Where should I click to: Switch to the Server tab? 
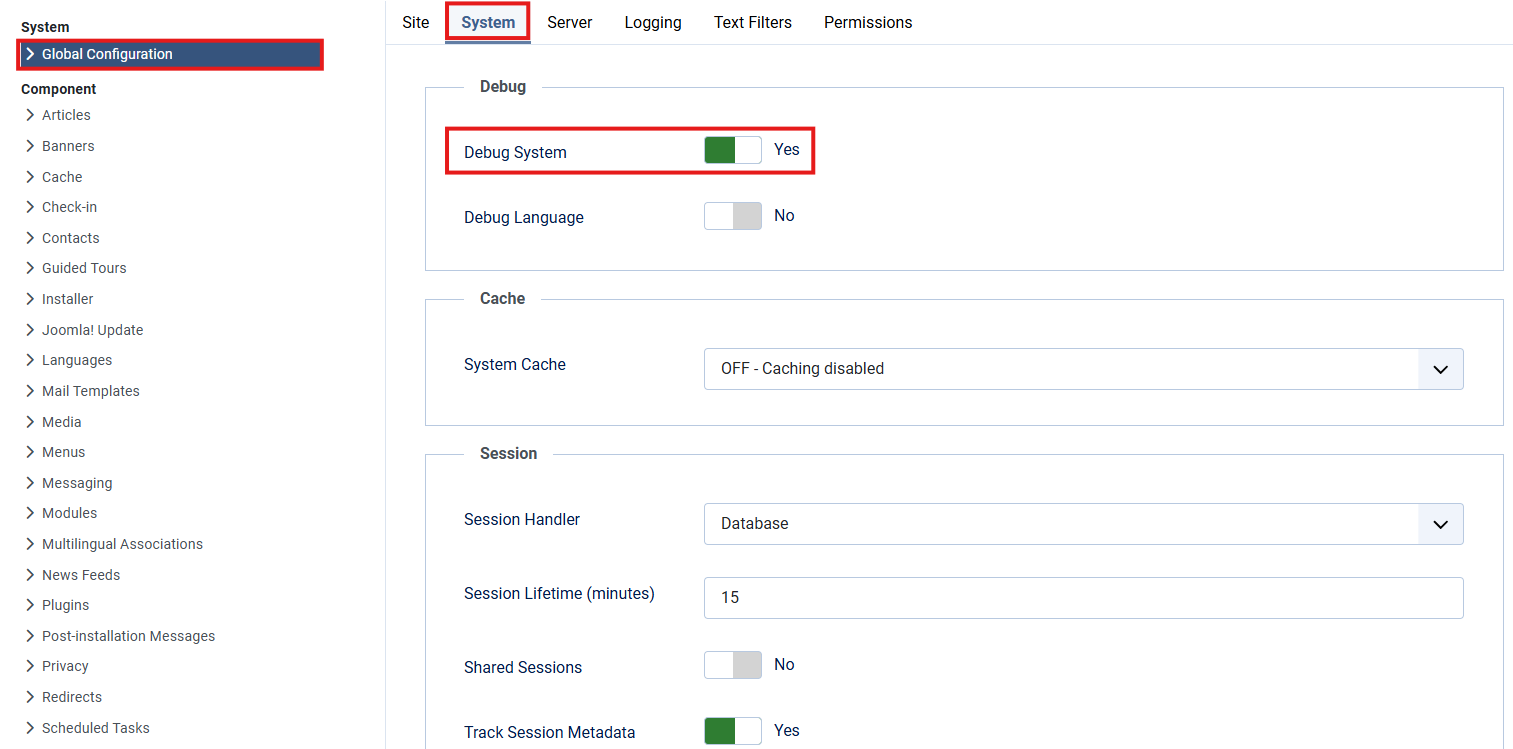coord(569,22)
